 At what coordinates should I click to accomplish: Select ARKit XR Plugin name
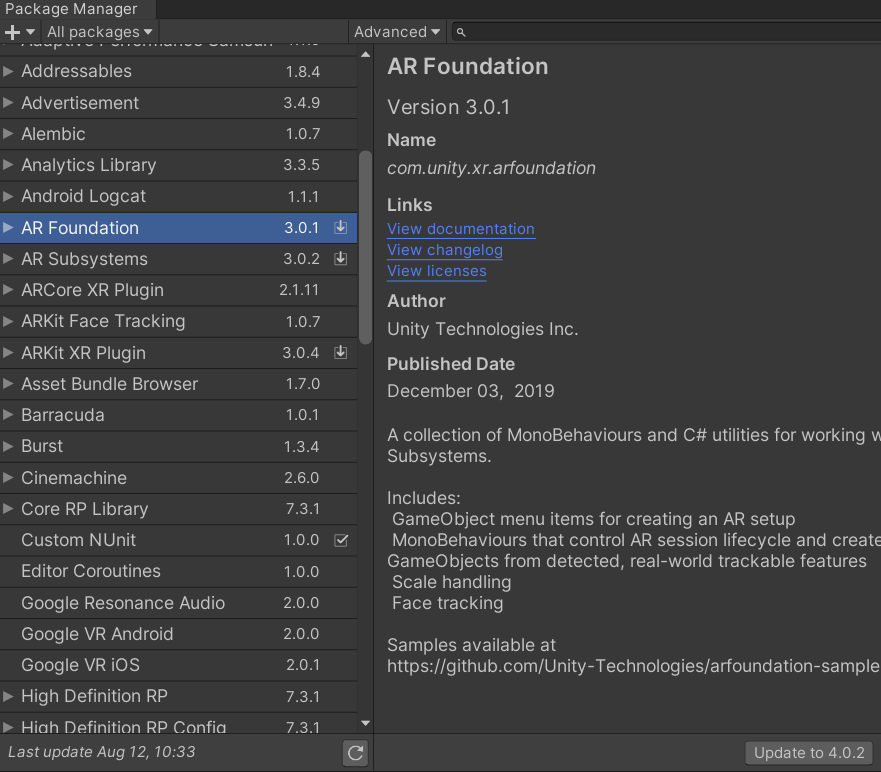[x=84, y=353]
